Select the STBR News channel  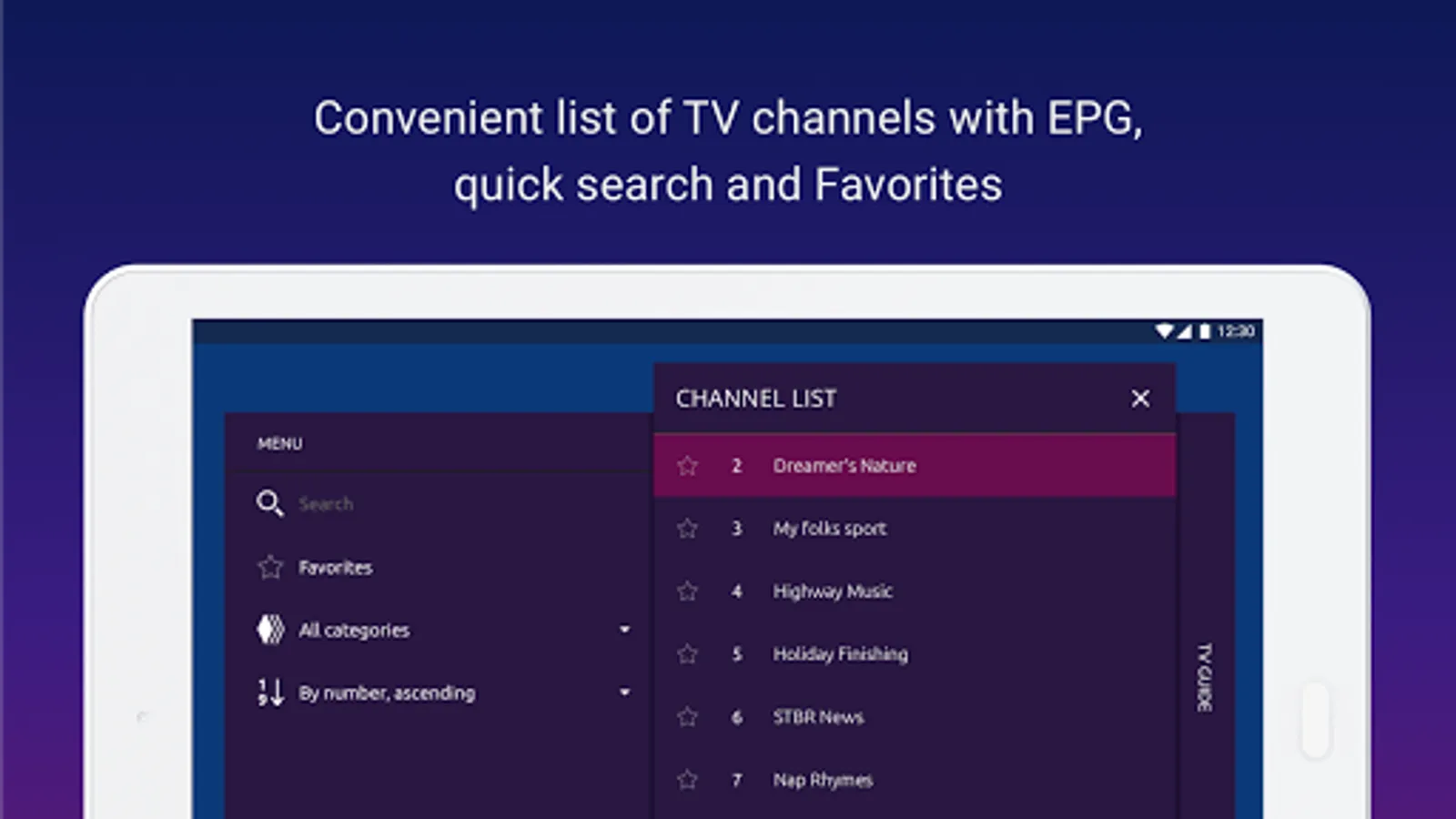915,717
